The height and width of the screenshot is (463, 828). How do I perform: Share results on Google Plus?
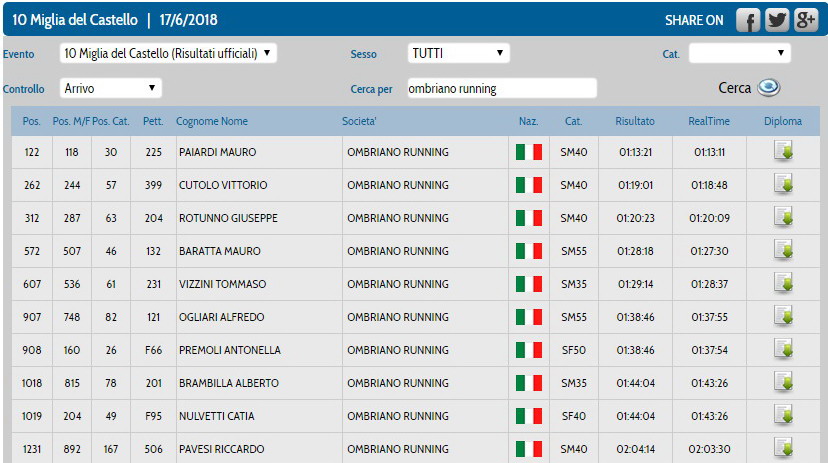[x=805, y=20]
